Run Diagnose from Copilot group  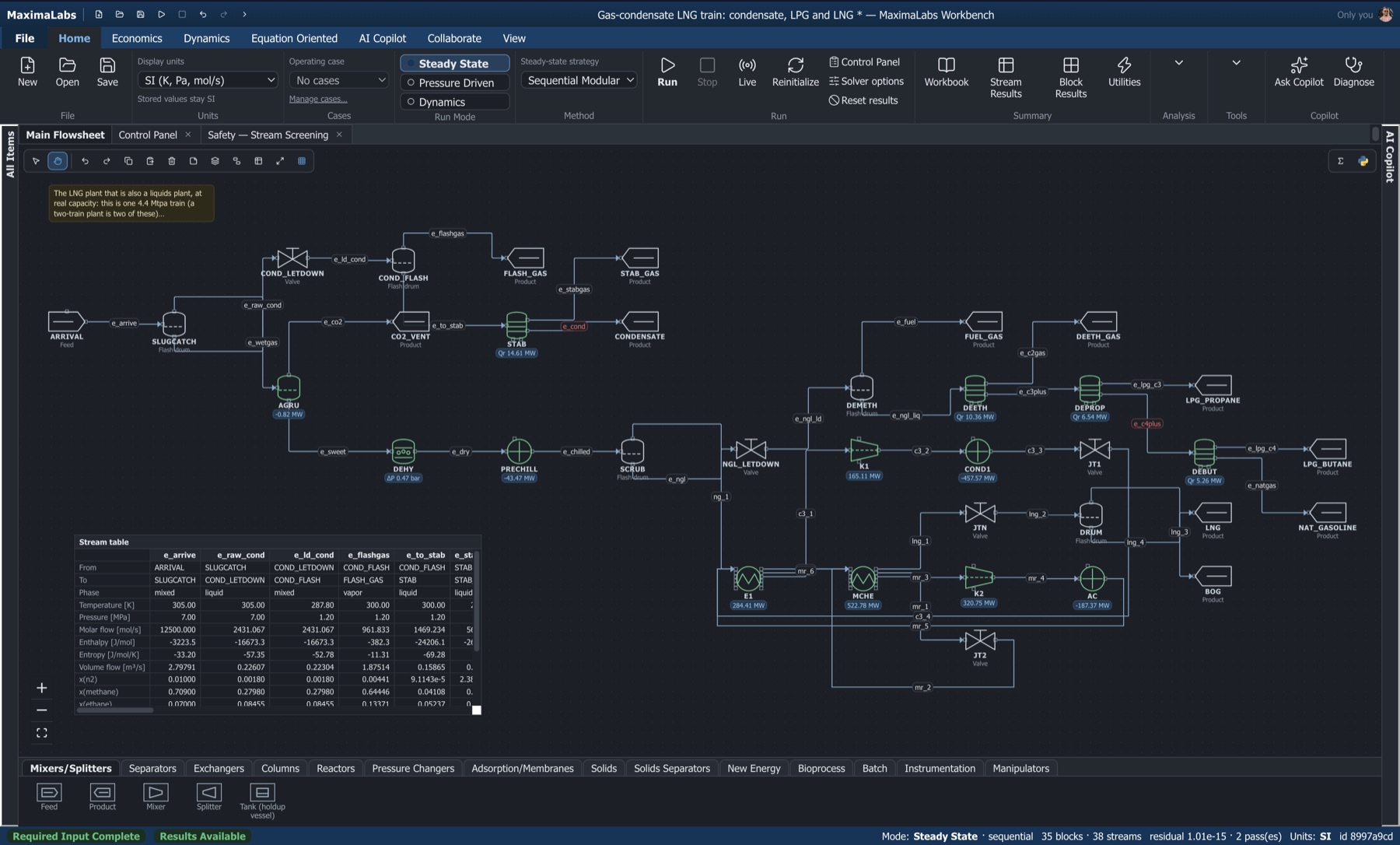(1353, 72)
